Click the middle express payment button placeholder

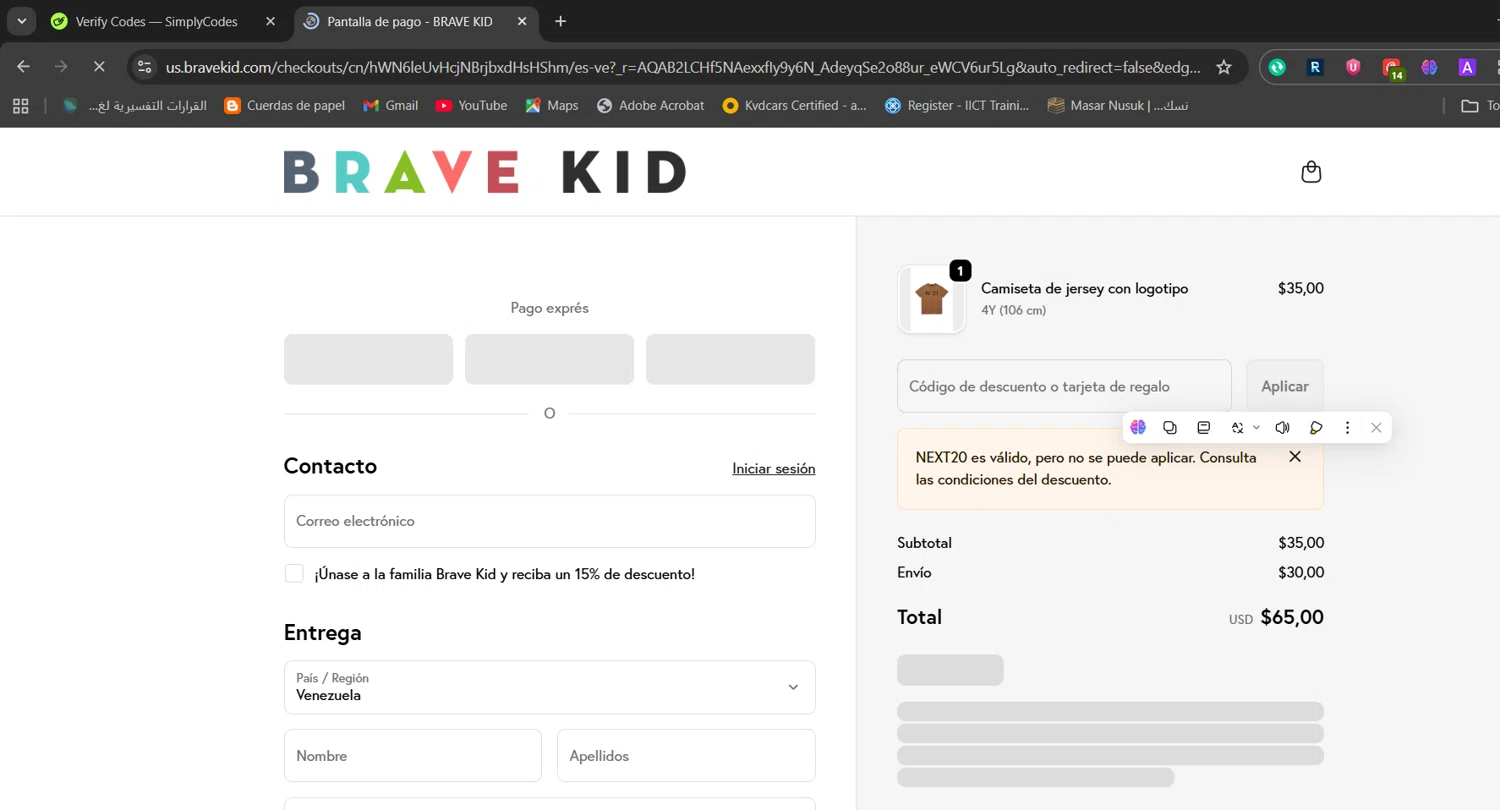pyautogui.click(x=549, y=359)
